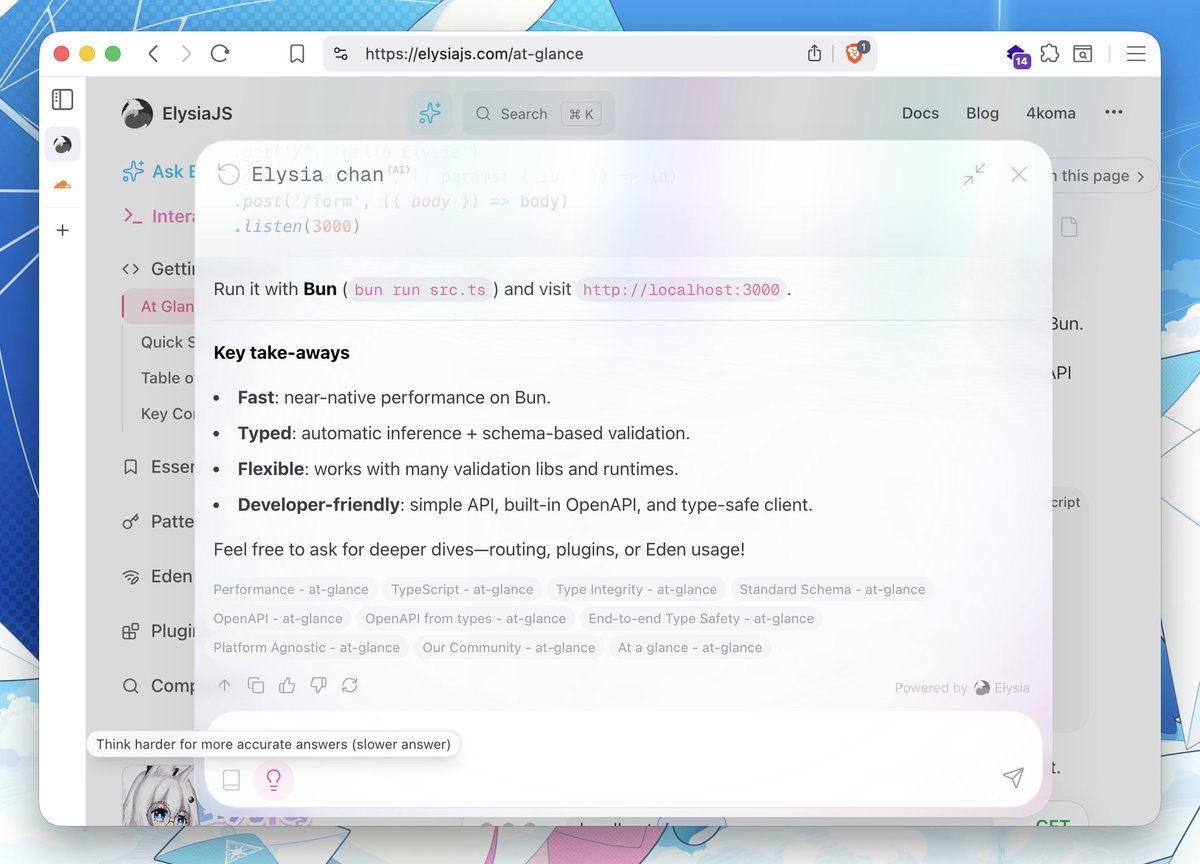The width and height of the screenshot is (1200, 864).
Task: Share this page via share icon
Action: click(x=814, y=54)
